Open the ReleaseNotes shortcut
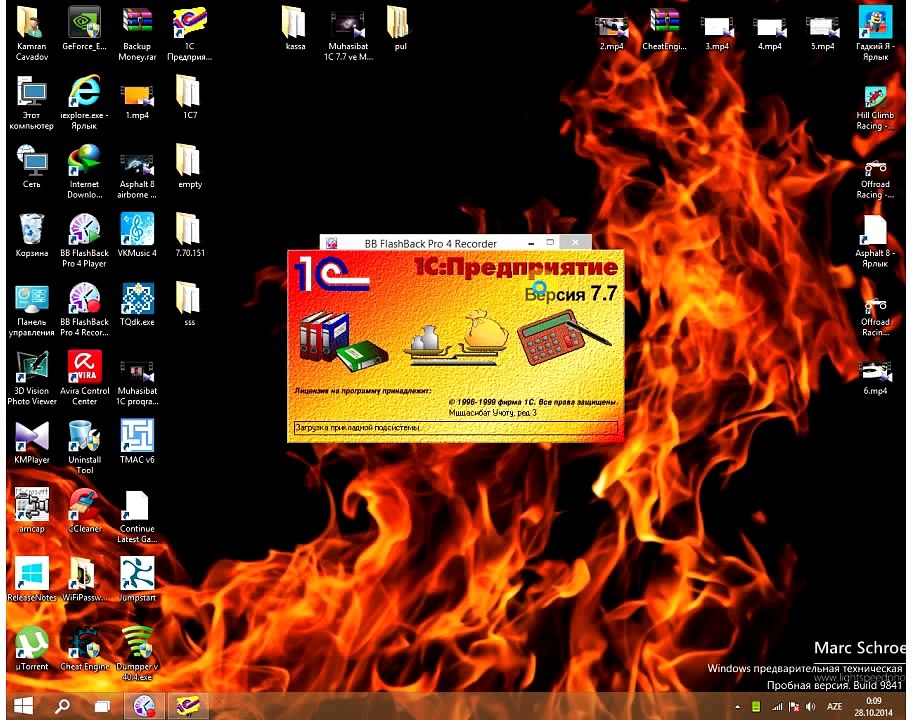 (x=31, y=579)
